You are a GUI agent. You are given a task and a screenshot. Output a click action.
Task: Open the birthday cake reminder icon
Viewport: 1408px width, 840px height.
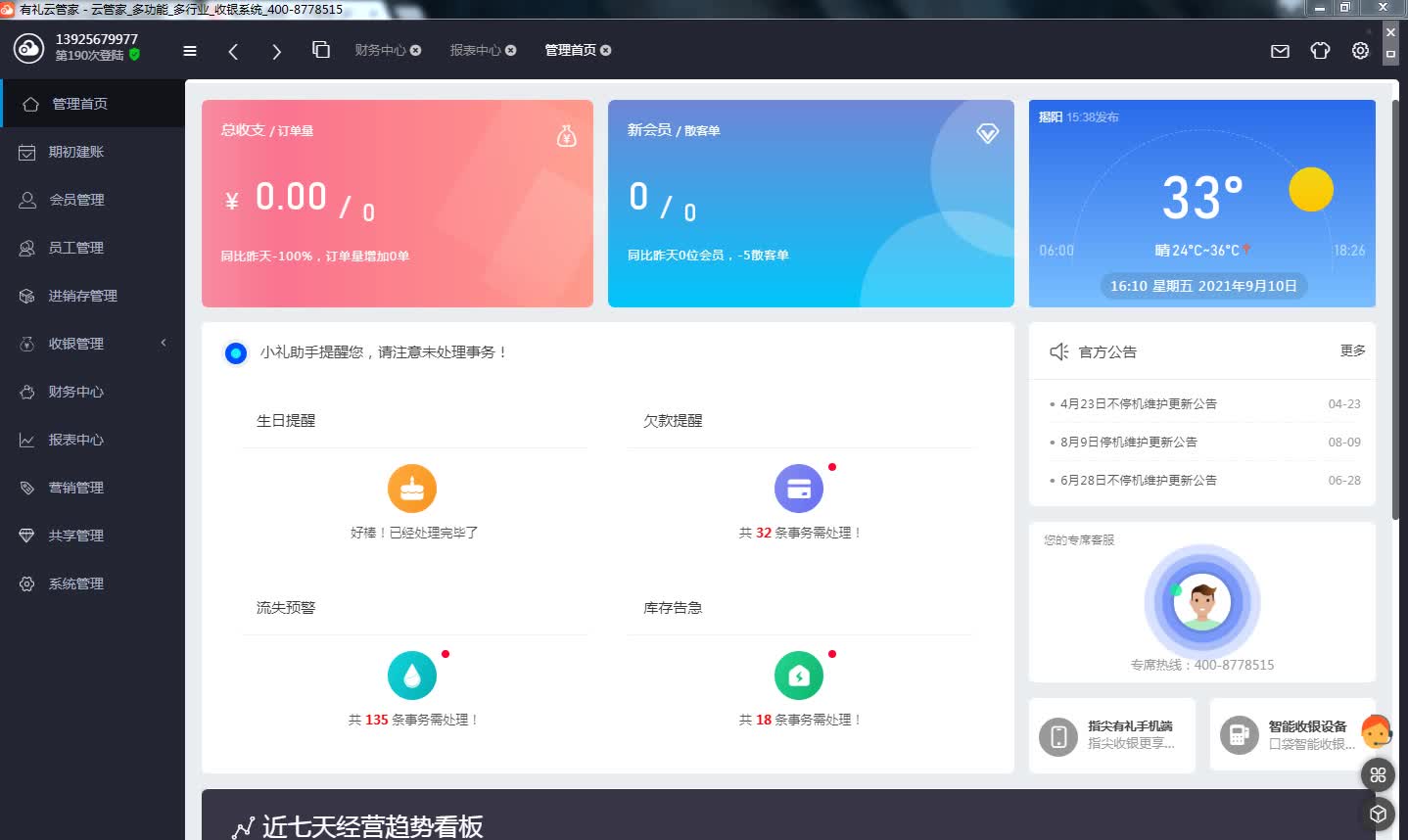pyautogui.click(x=412, y=489)
